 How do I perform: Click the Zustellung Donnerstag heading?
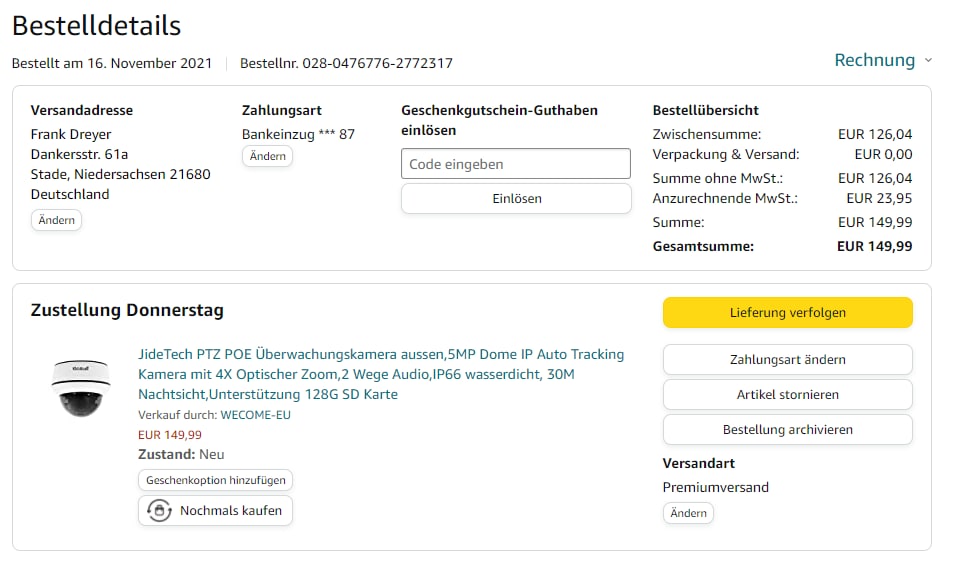(127, 310)
